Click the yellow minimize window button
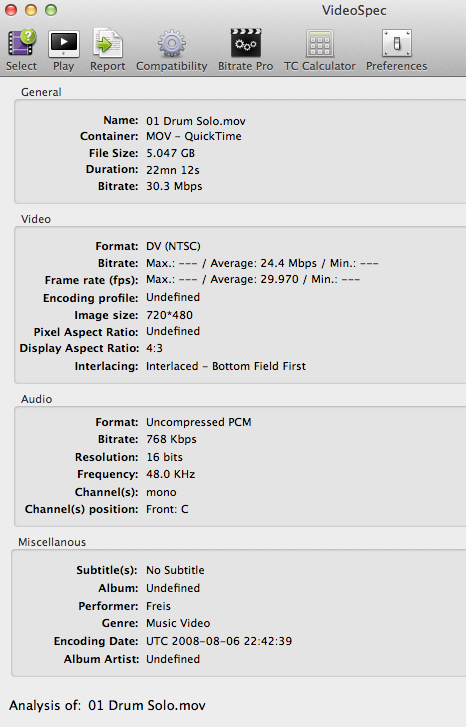This screenshot has width=466, height=727. (x=31, y=10)
